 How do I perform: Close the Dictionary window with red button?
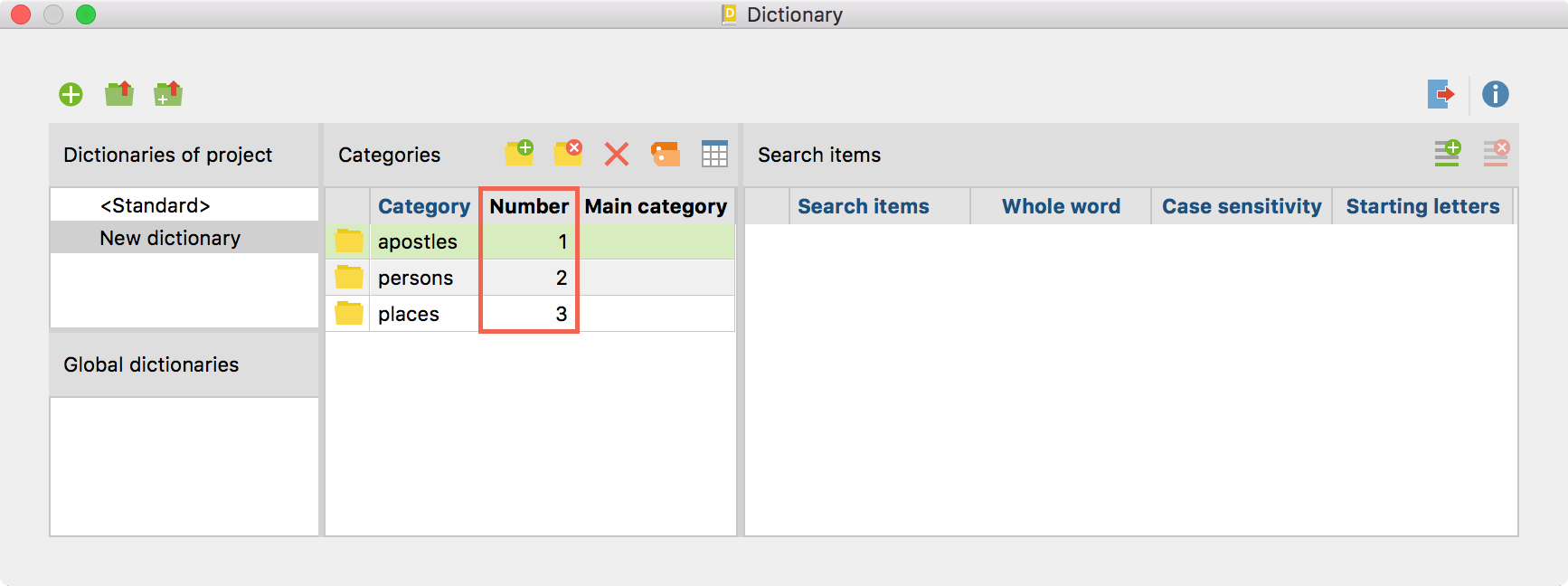[x=21, y=14]
